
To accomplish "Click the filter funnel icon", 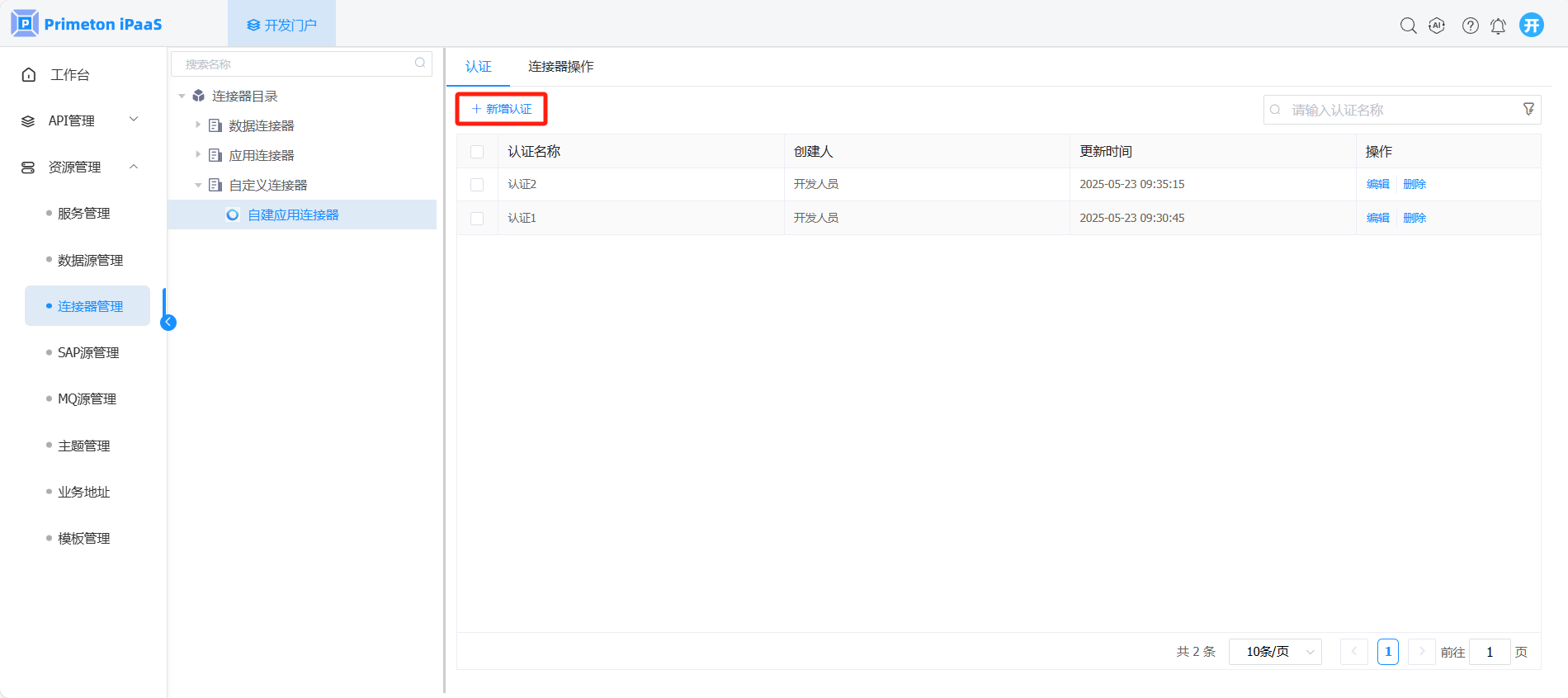I will tap(1528, 109).
